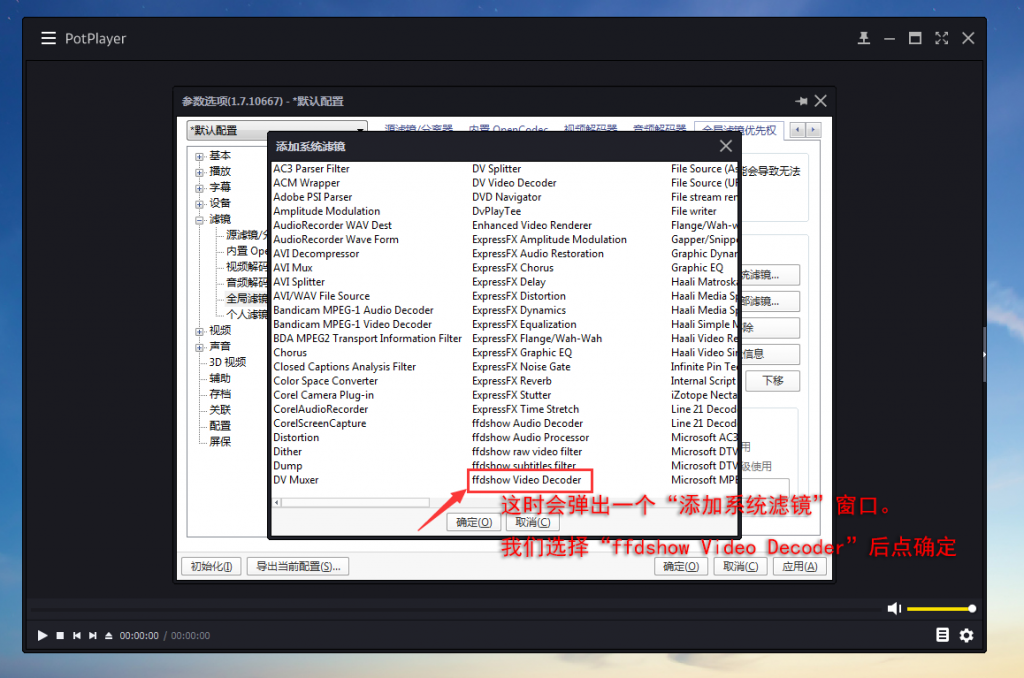Close the 添加系统滤镜 dialog

click(726, 146)
